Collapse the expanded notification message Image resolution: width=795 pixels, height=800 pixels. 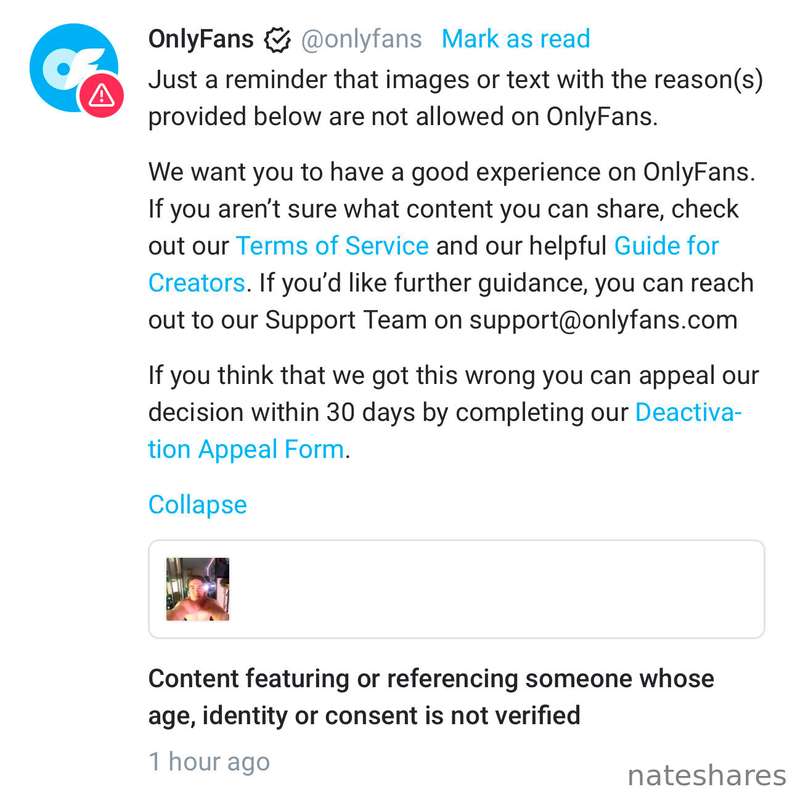point(197,504)
